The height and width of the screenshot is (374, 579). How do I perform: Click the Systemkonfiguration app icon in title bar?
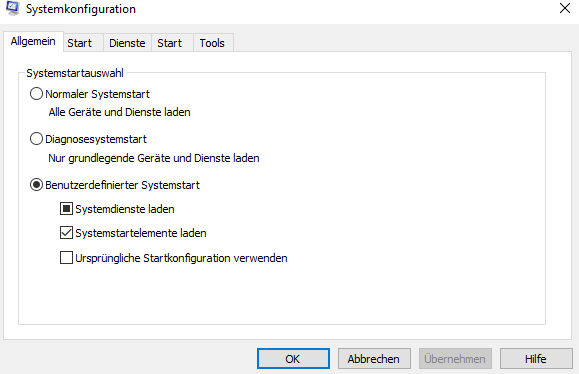point(13,8)
